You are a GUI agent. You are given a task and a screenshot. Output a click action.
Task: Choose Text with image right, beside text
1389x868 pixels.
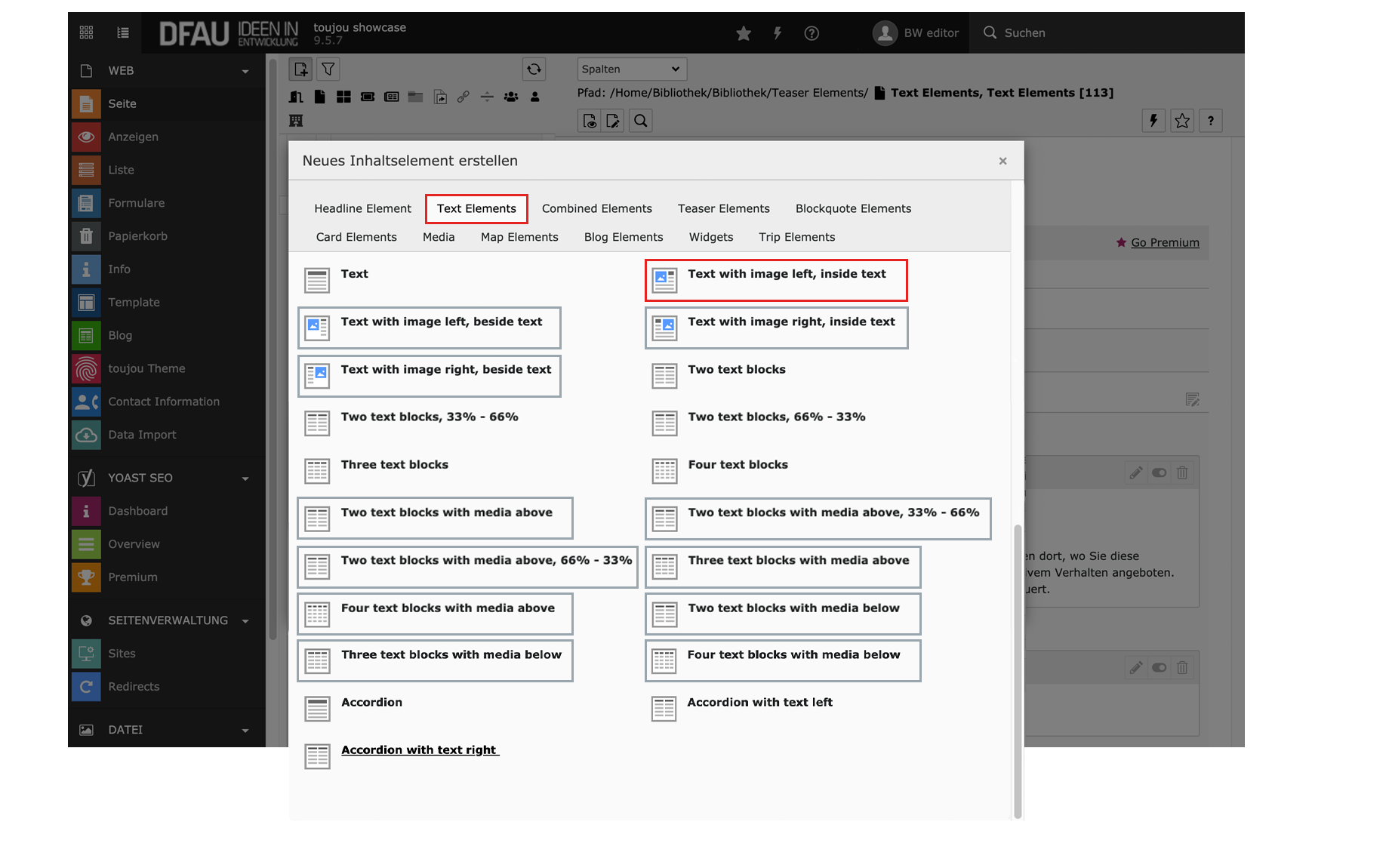(430, 376)
